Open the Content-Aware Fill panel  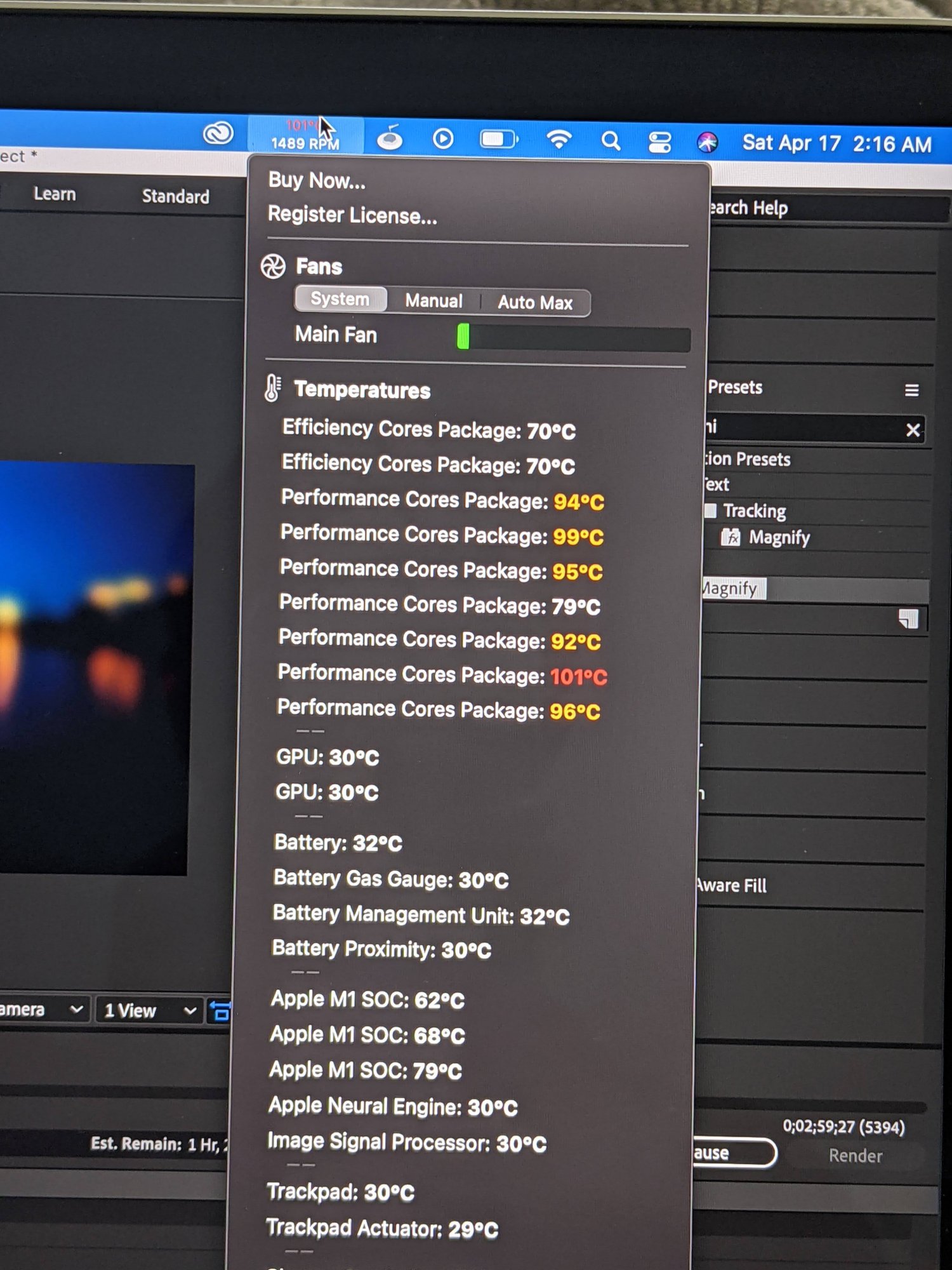tap(731, 885)
